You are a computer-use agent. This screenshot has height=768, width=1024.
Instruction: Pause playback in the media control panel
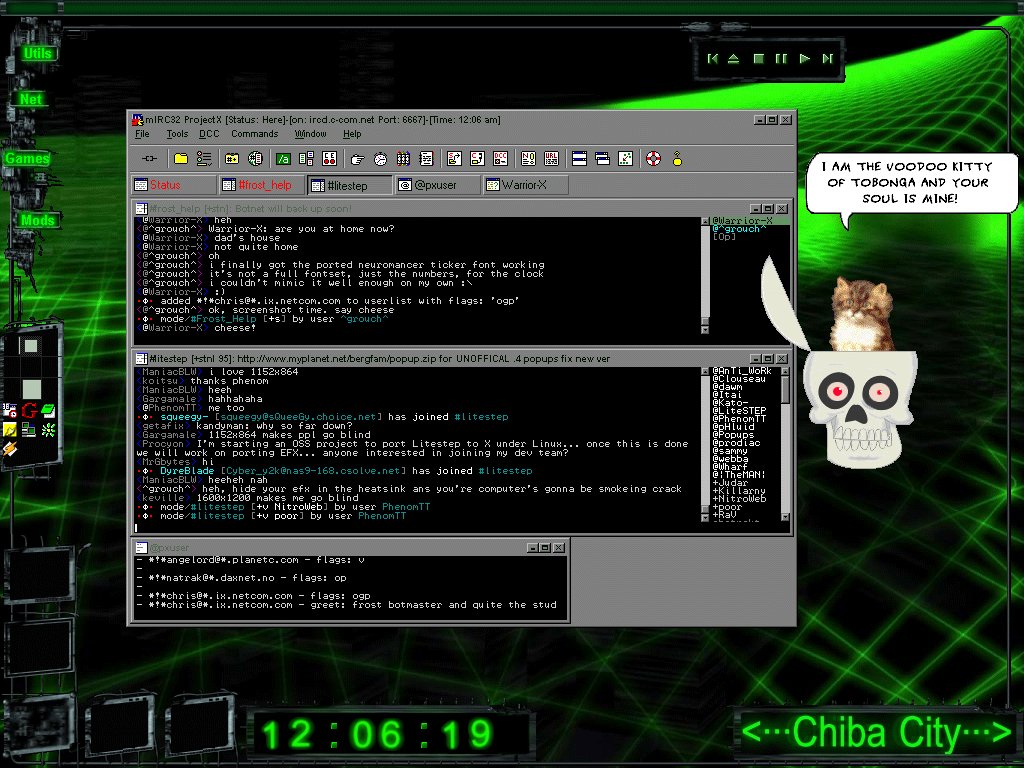click(781, 59)
